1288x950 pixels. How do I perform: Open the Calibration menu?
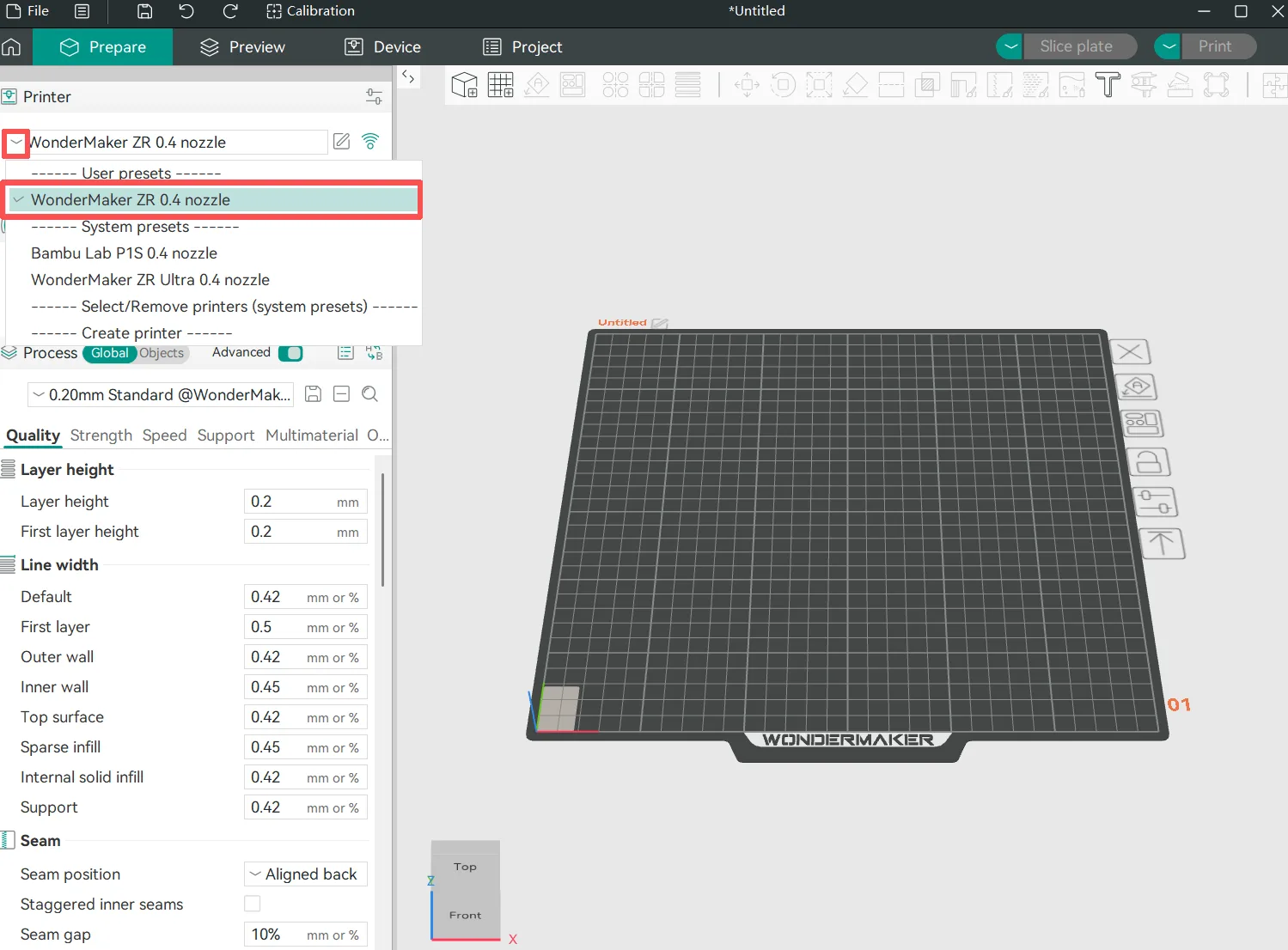tap(310, 11)
